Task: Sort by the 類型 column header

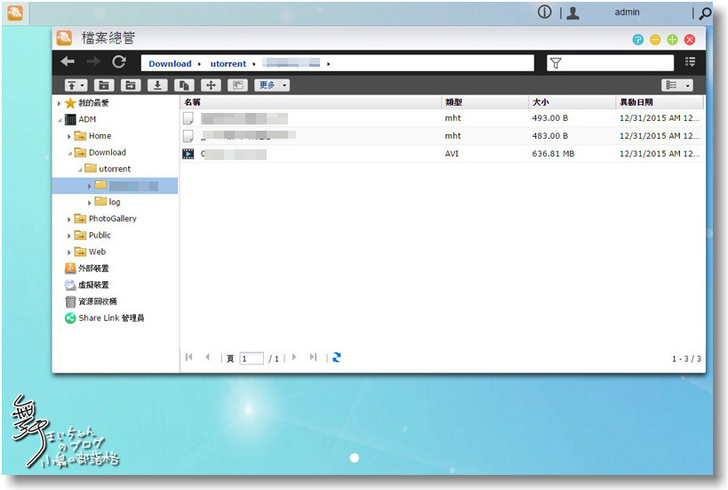Action: click(x=484, y=102)
